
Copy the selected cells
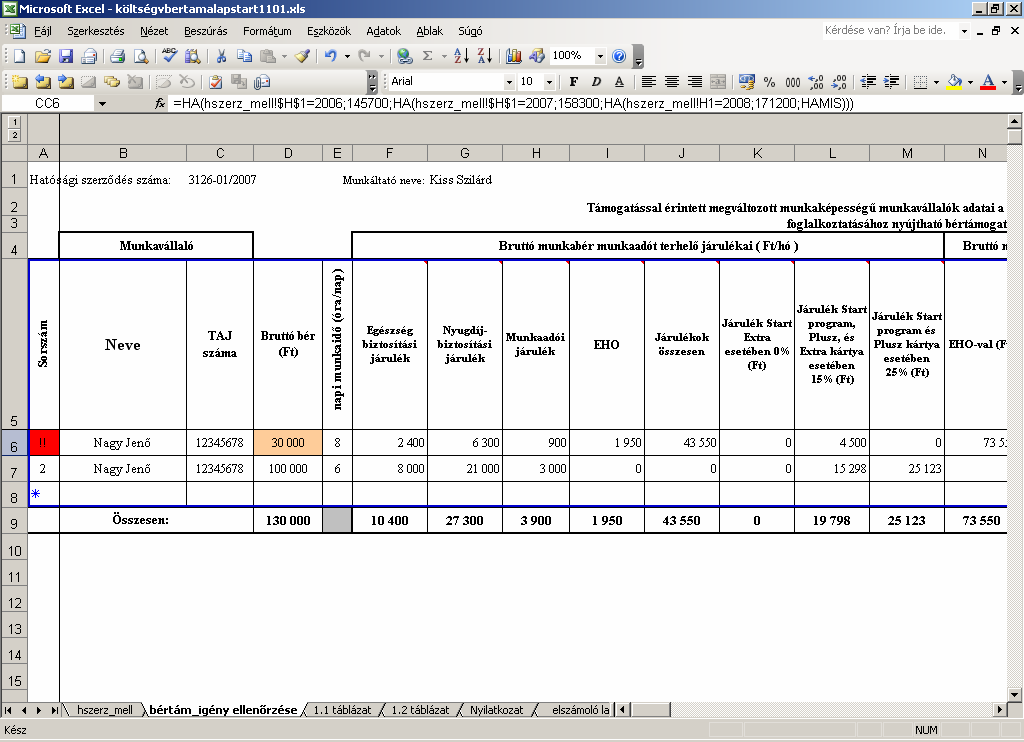(x=244, y=56)
